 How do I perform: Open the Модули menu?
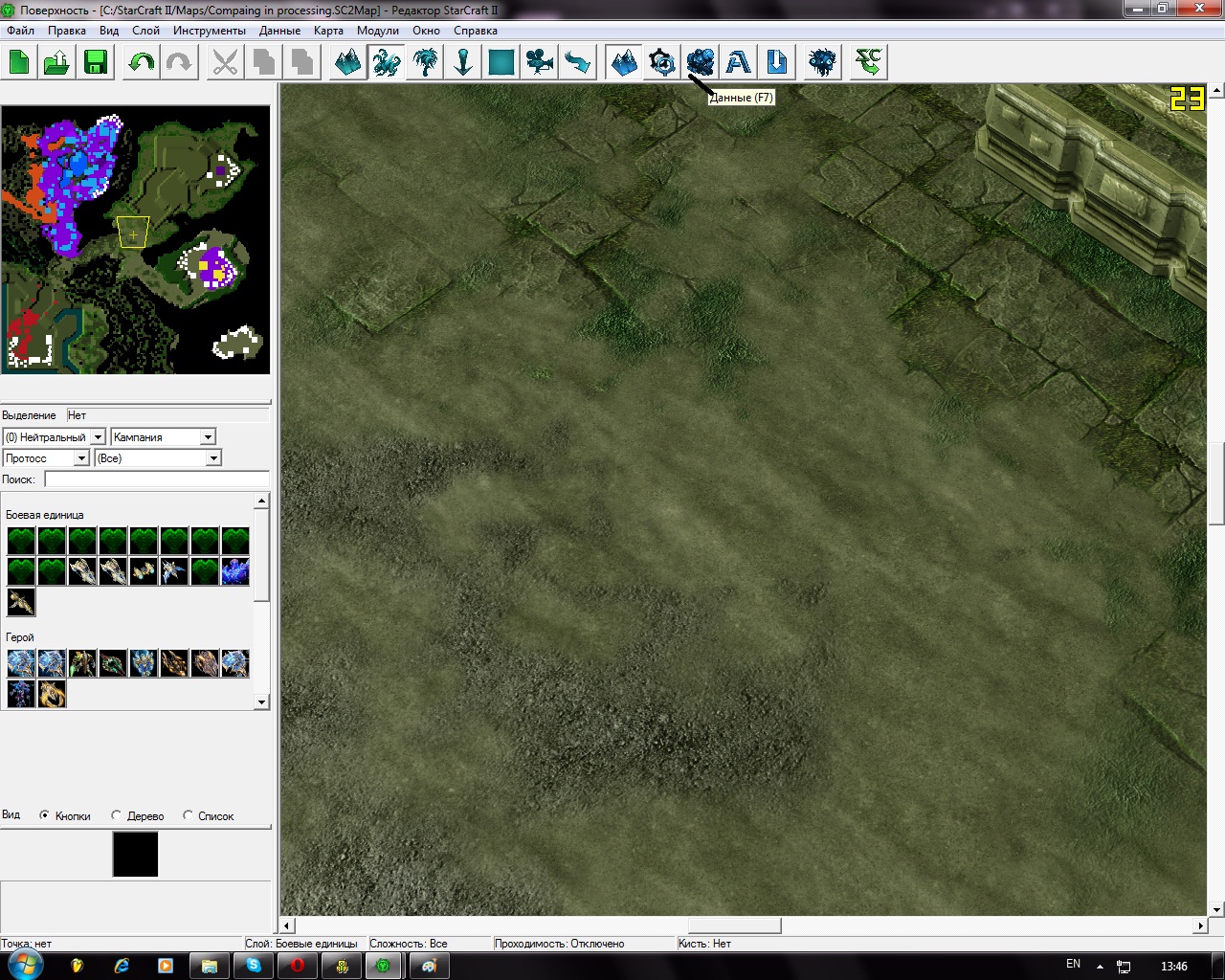click(378, 31)
